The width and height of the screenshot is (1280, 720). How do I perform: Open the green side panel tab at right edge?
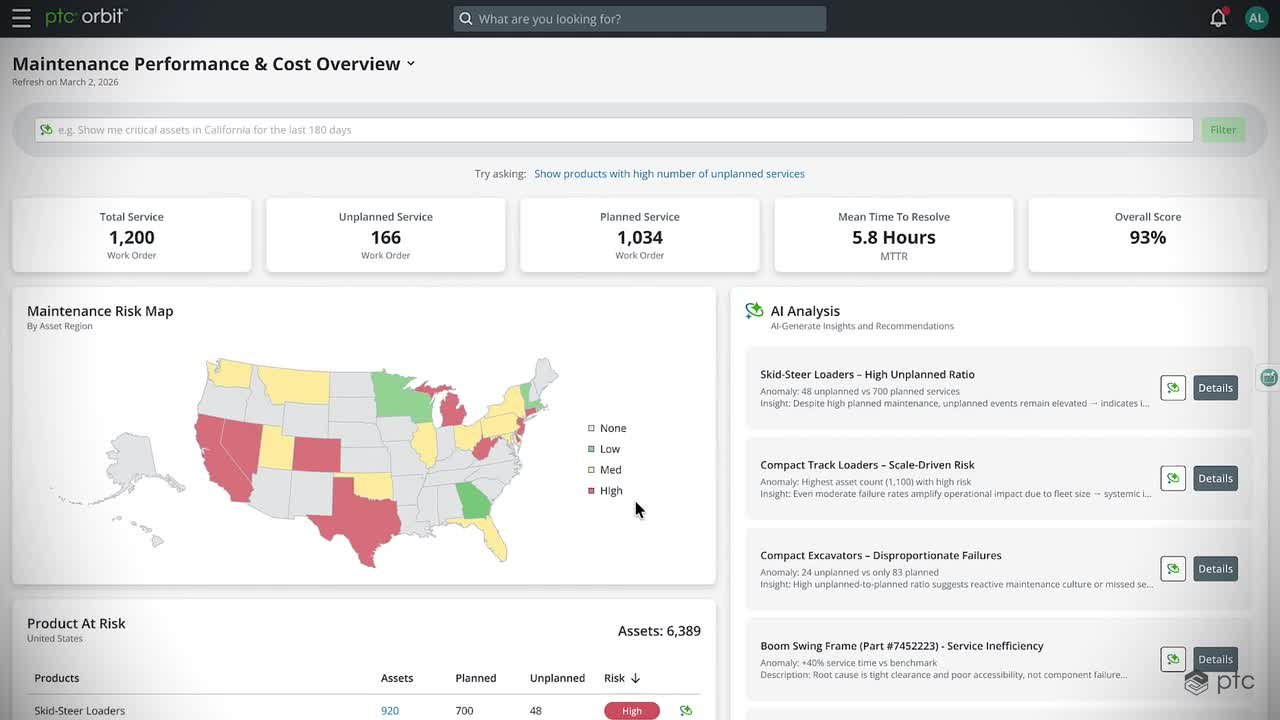pos(1269,377)
